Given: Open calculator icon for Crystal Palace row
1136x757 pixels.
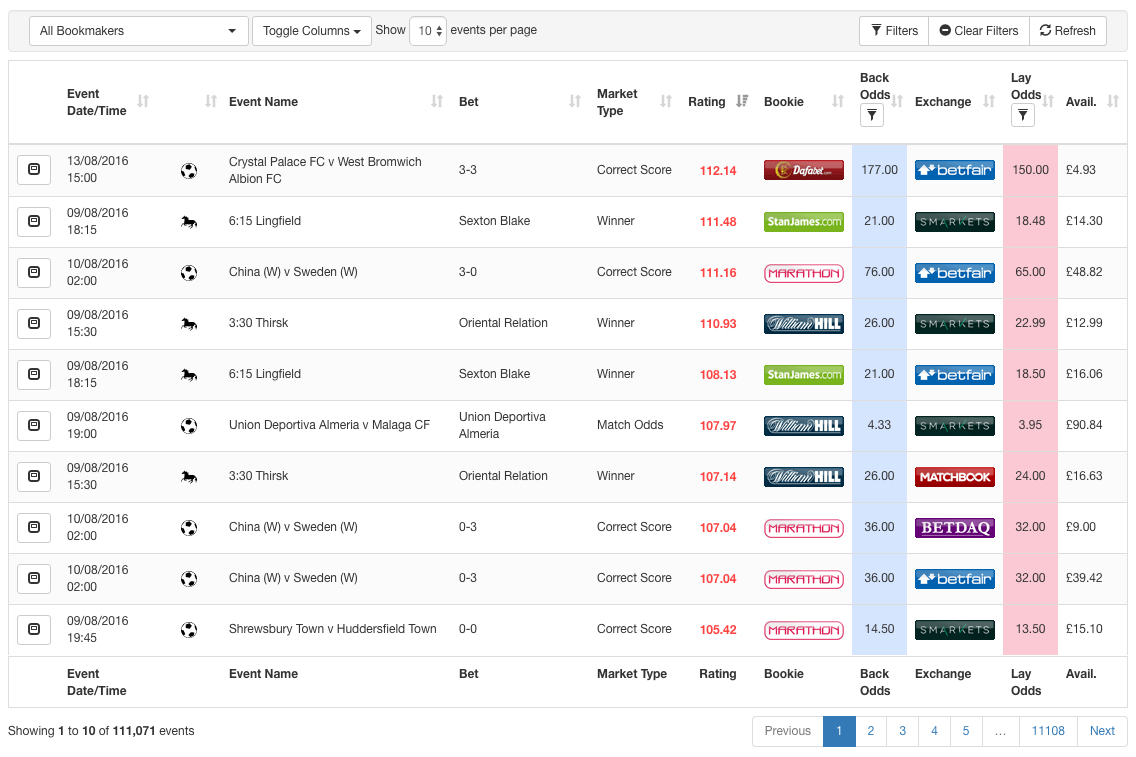Looking at the screenshot, I should [x=33, y=170].
